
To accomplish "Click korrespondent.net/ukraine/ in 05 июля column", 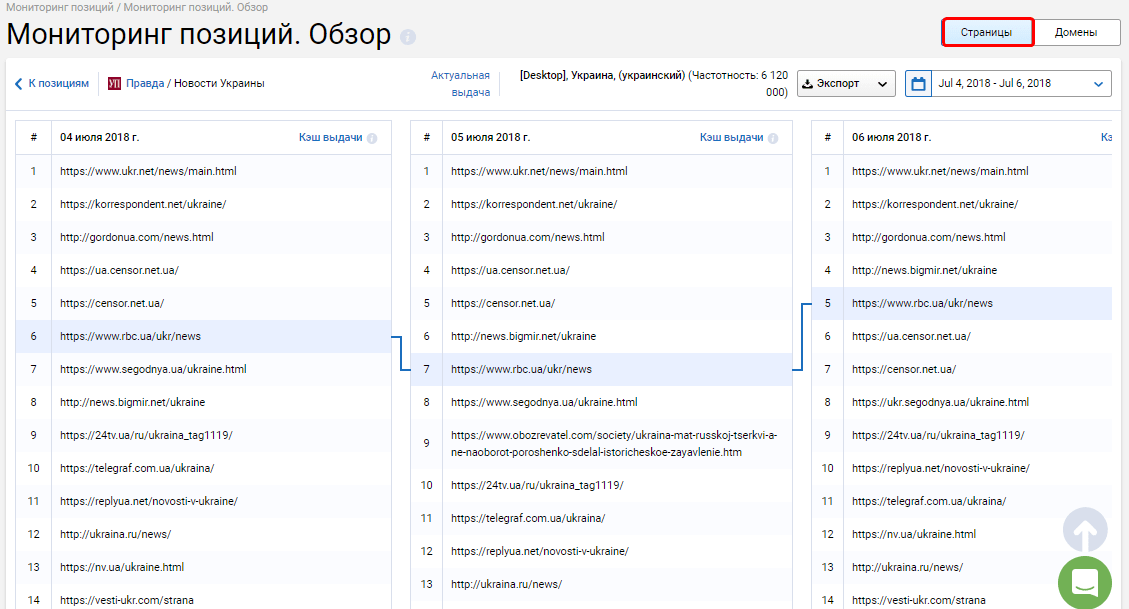I will (x=534, y=204).
